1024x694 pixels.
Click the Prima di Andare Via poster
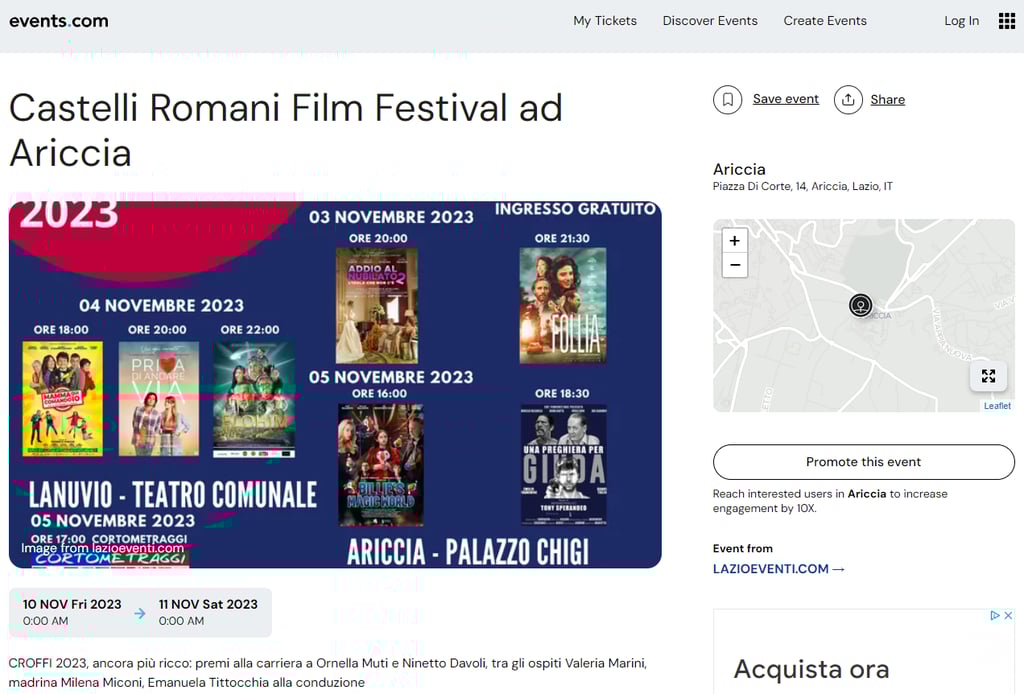[x=159, y=399]
